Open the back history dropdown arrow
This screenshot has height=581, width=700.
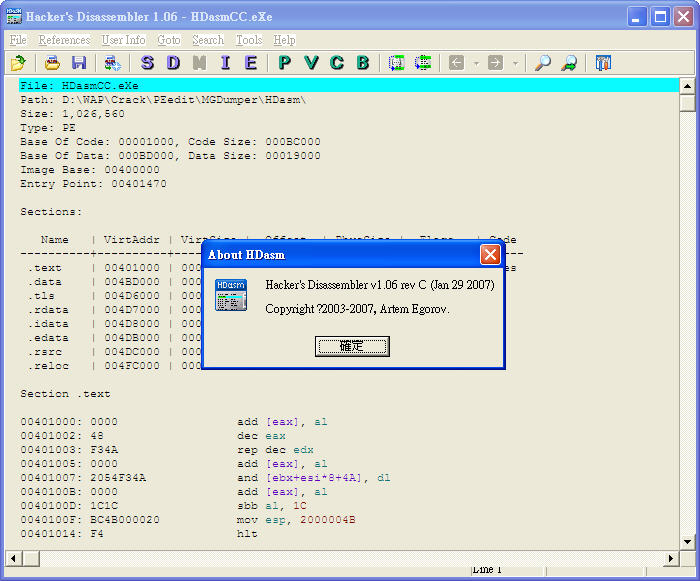tap(476, 64)
